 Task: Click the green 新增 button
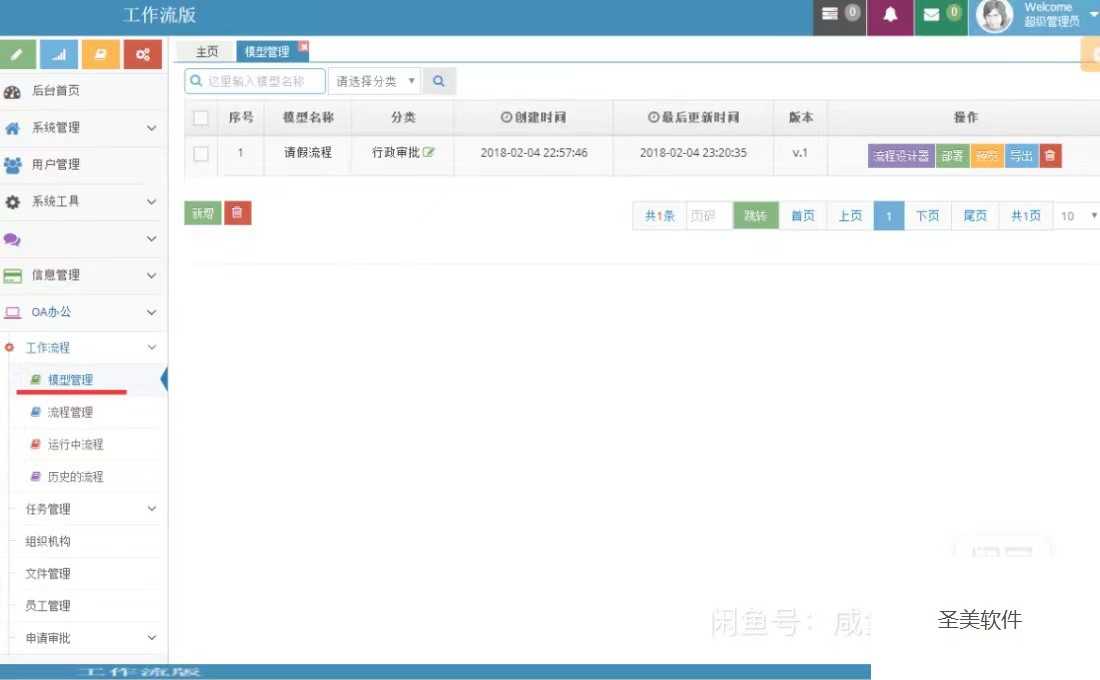(x=203, y=213)
